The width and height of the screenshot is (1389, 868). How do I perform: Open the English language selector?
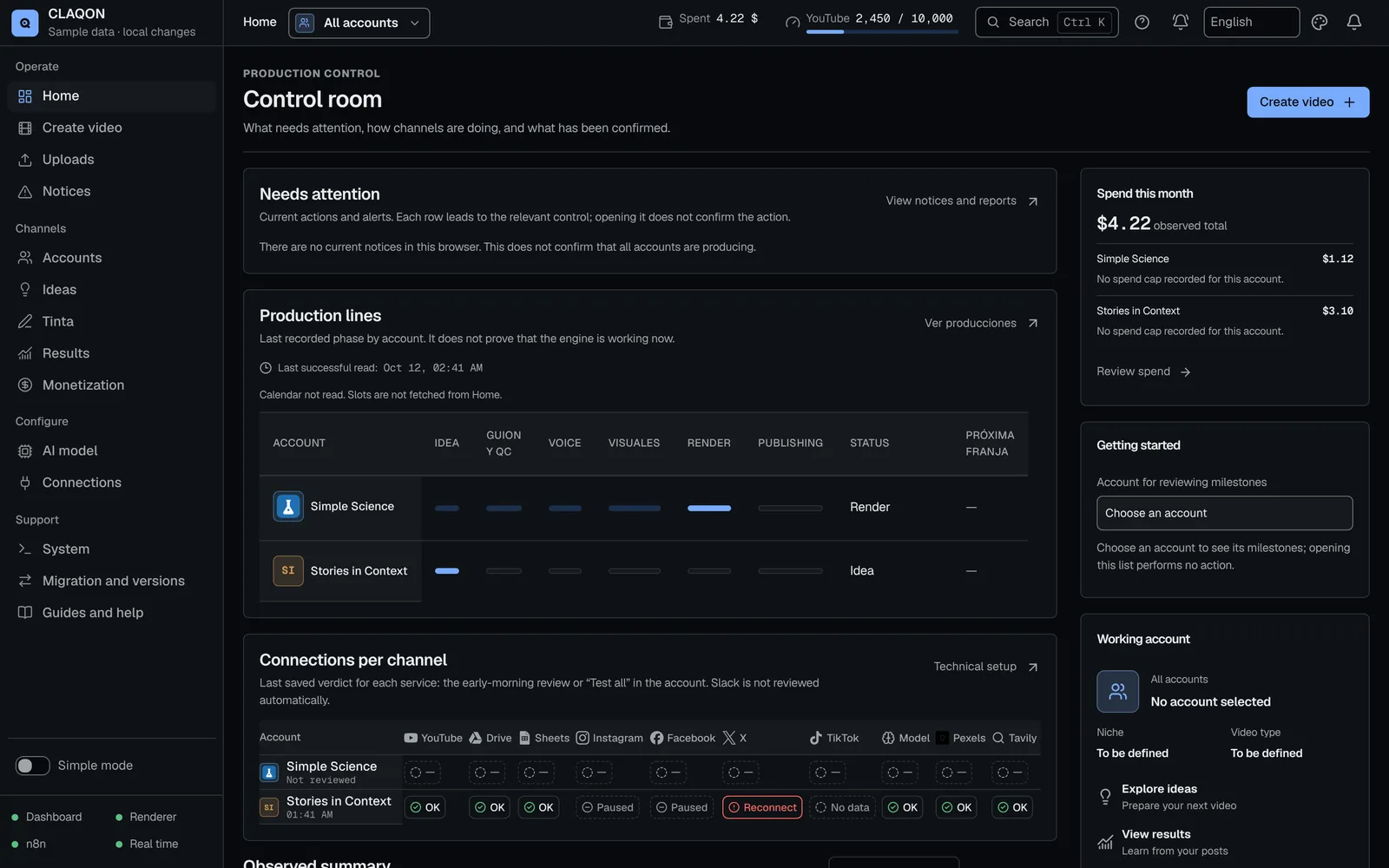pyautogui.click(x=1251, y=23)
